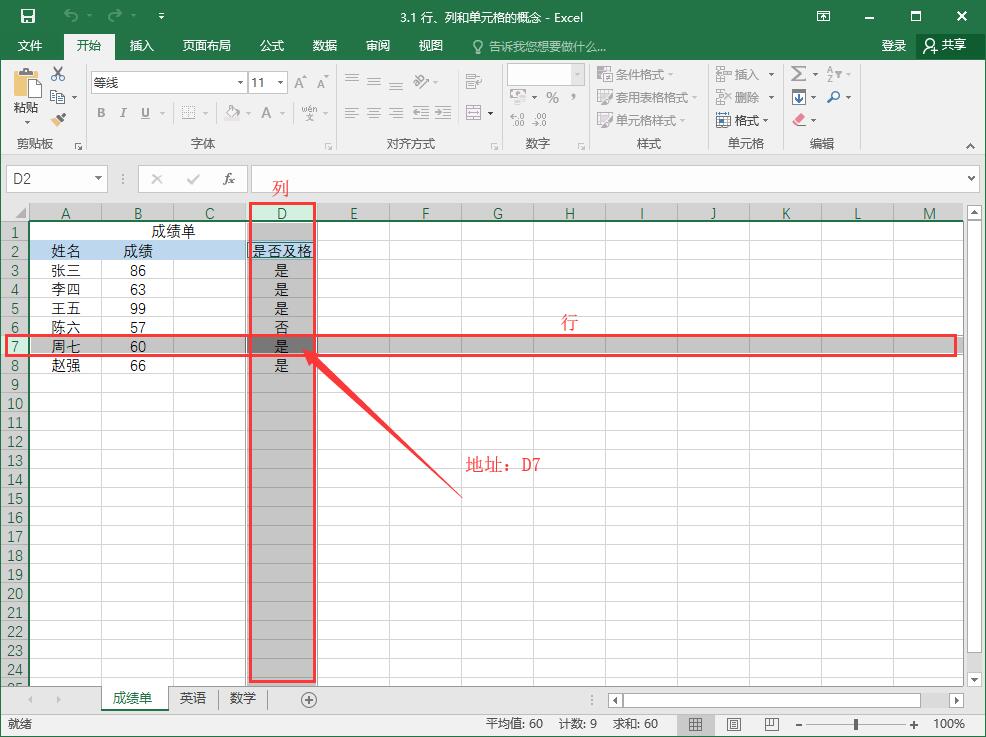Viewport: 986px width, 737px height.
Task: Open the 公式 ribbon tab
Action: [x=272, y=46]
